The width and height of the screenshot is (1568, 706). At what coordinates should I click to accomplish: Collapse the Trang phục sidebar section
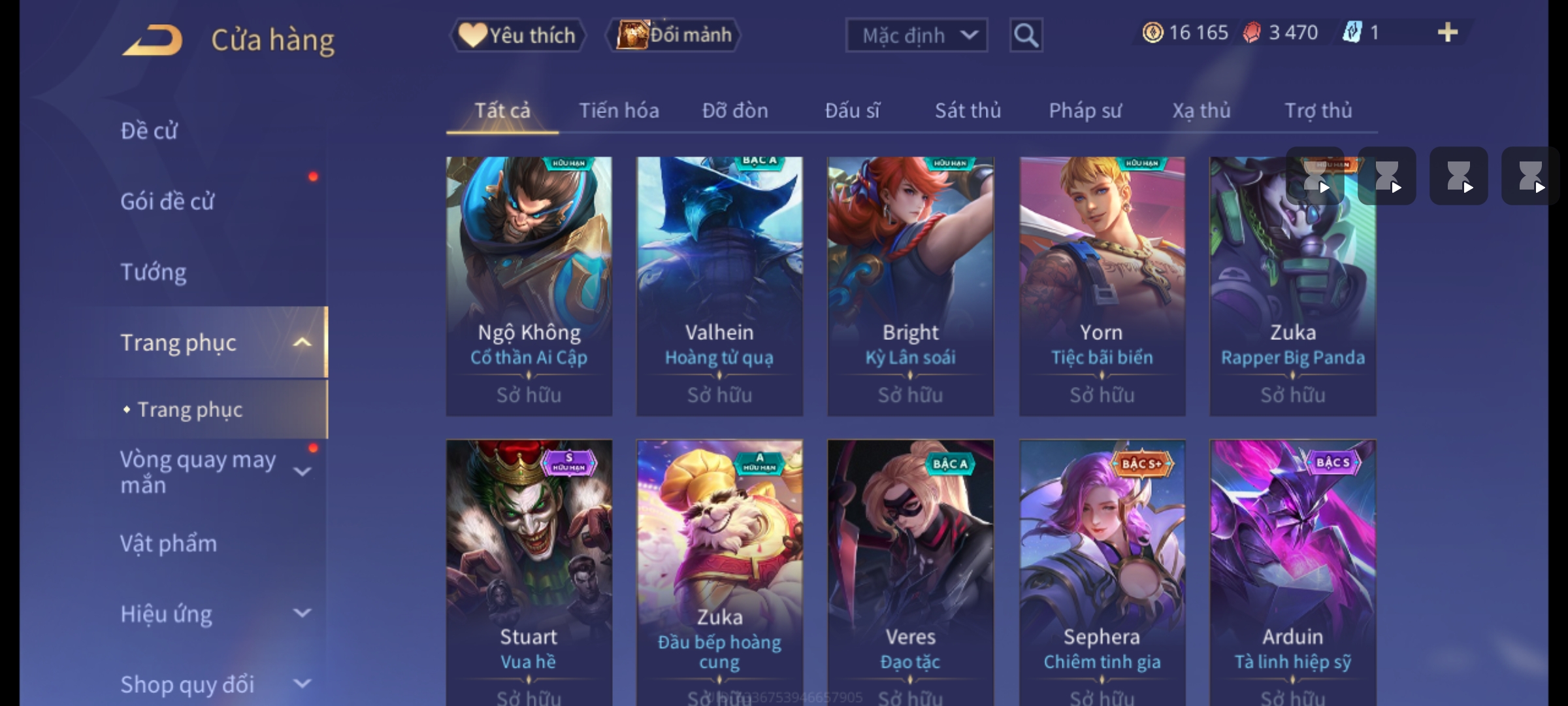pyautogui.click(x=302, y=342)
